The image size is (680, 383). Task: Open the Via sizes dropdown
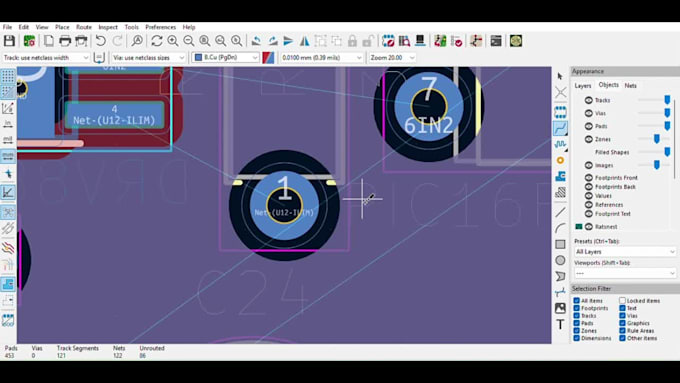click(148, 58)
